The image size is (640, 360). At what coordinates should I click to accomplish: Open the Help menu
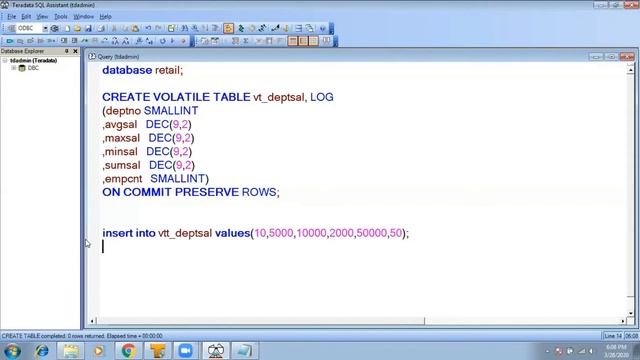point(105,17)
